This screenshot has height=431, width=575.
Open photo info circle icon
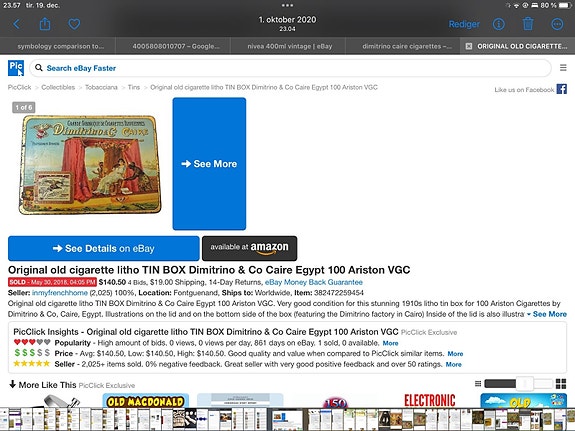(498, 24)
